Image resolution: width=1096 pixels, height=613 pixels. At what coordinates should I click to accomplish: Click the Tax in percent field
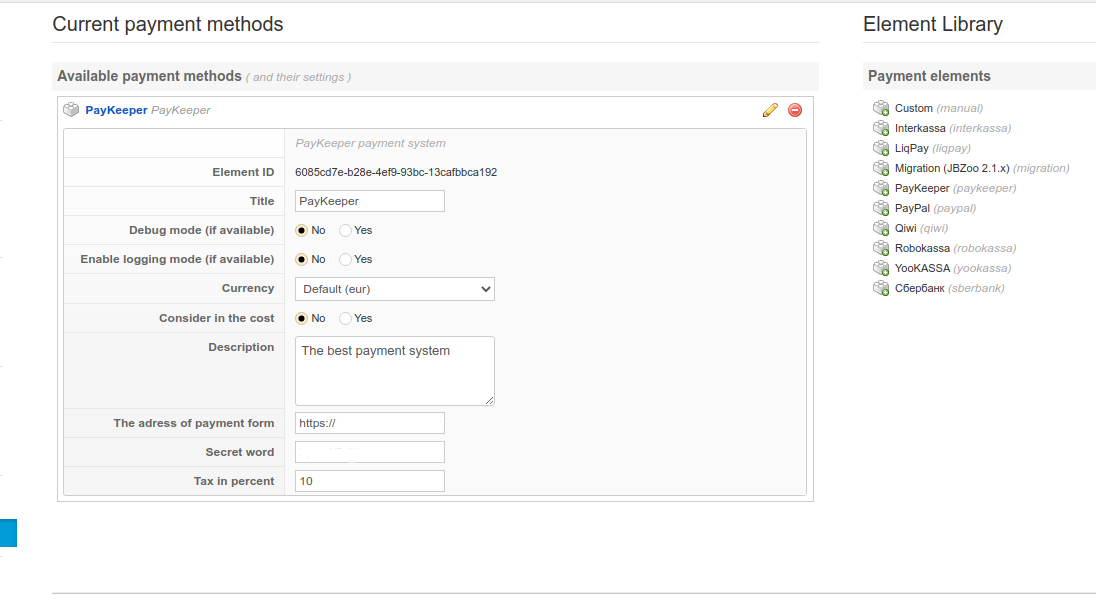pyautogui.click(x=370, y=481)
